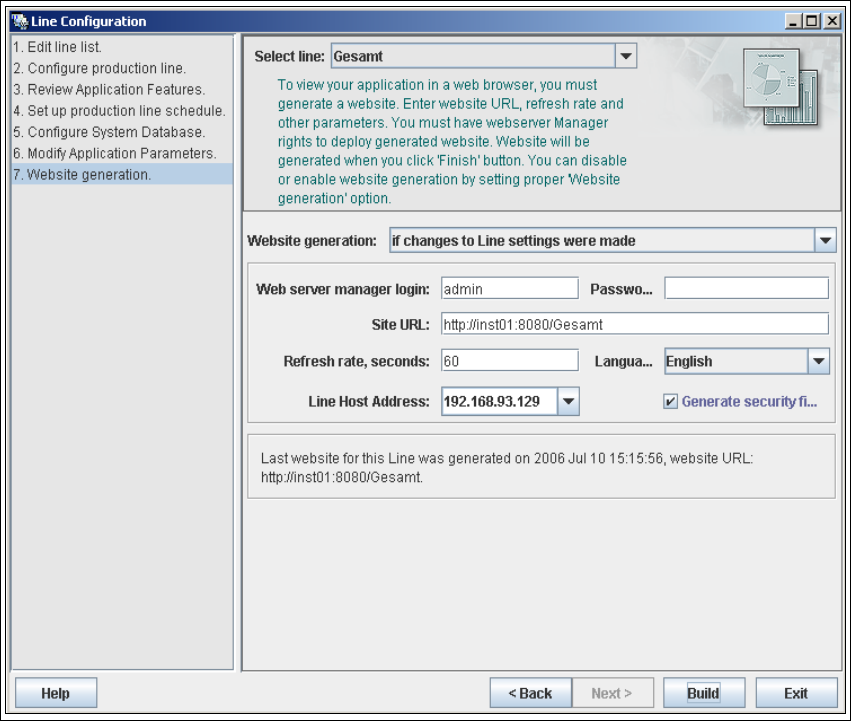
Task: Select step 7 Website generation
Action: pyautogui.click(x=122, y=174)
